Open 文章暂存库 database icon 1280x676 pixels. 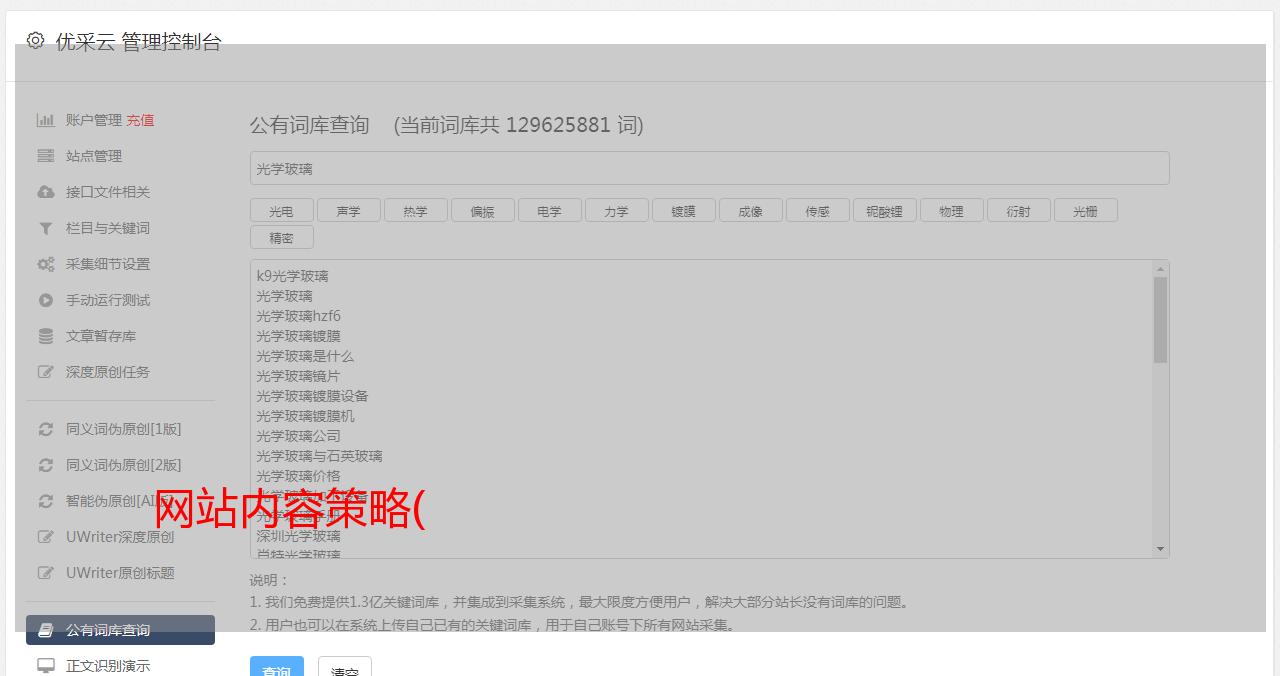(x=46, y=336)
